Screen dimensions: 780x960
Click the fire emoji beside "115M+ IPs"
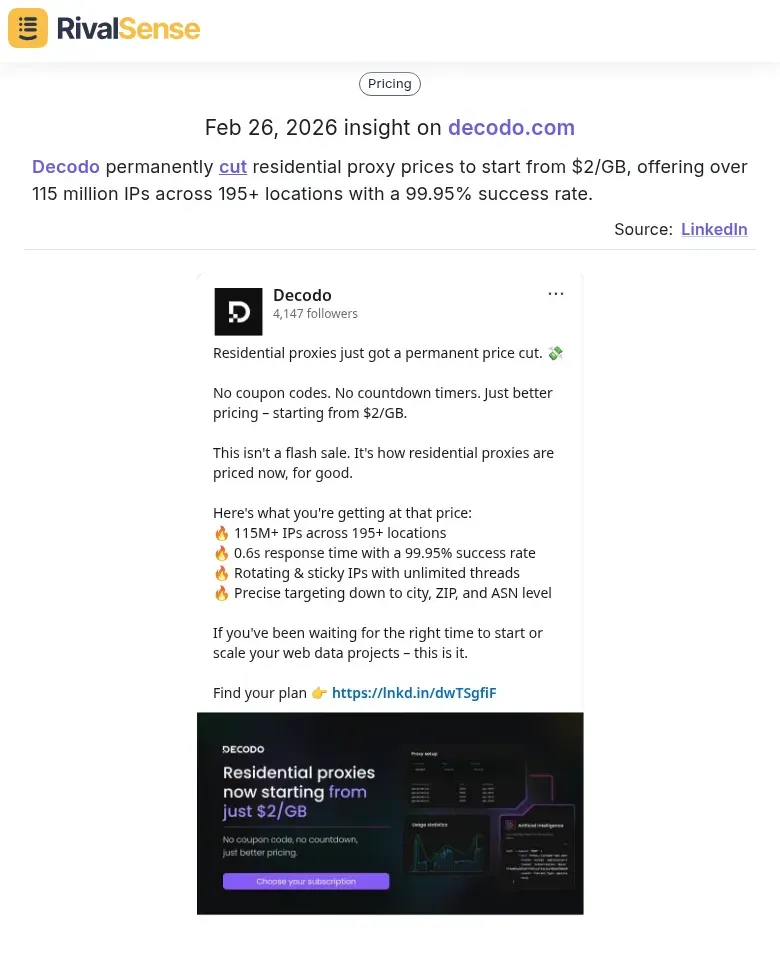(x=221, y=533)
